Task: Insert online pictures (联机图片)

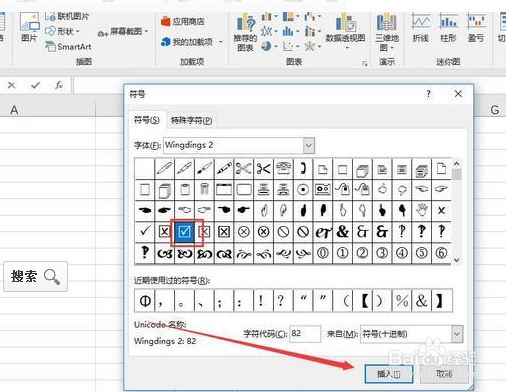Action: (67, 16)
